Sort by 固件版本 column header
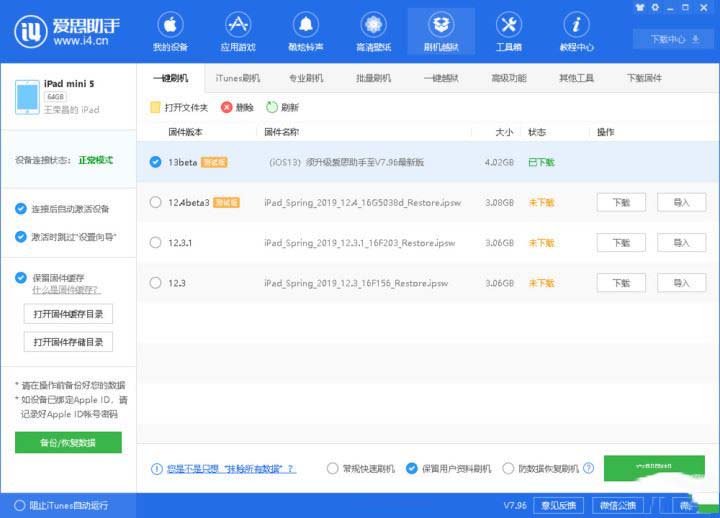The height and width of the screenshot is (518, 720). pos(185,132)
